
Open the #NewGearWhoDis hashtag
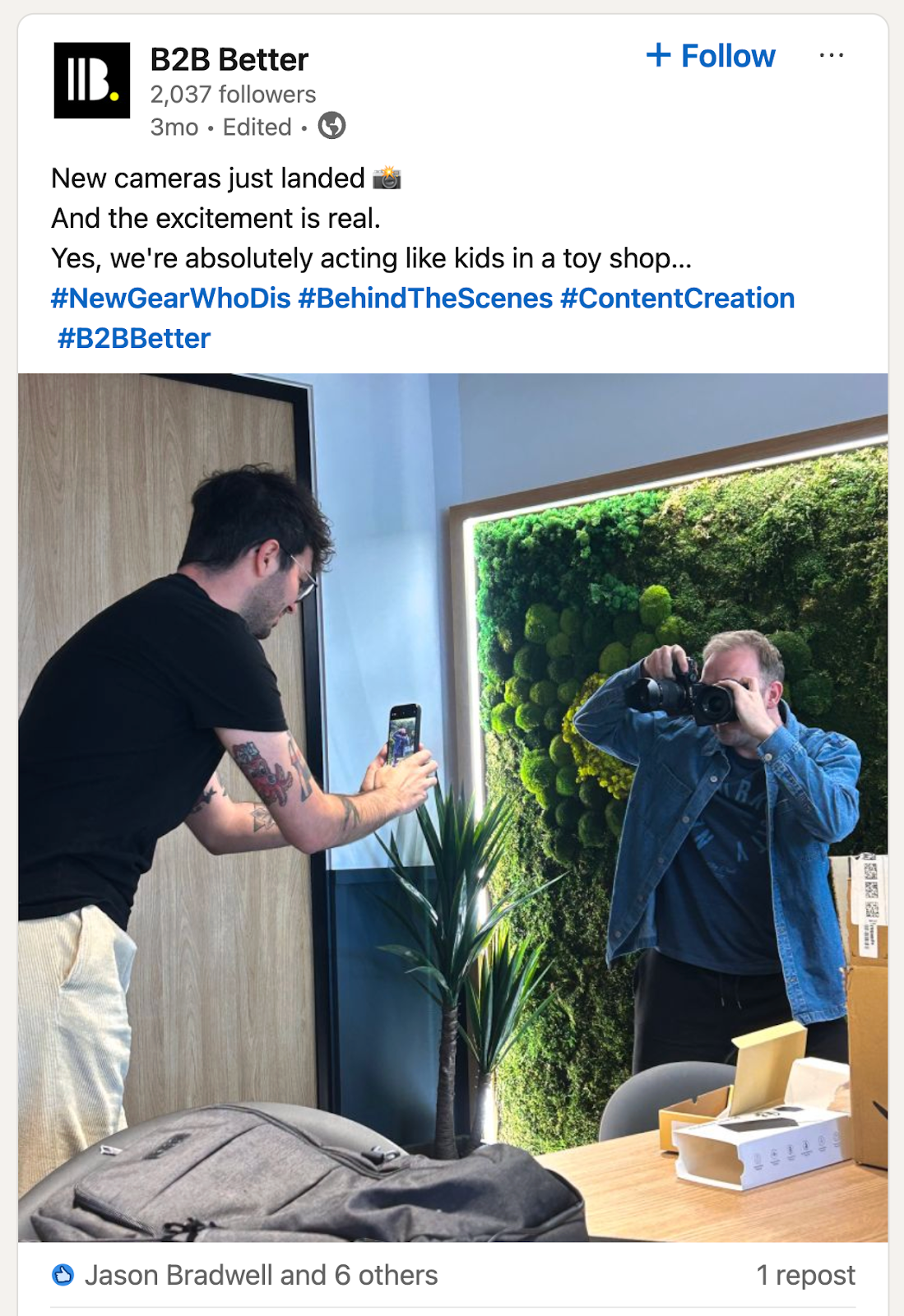pyautogui.click(x=171, y=298)
